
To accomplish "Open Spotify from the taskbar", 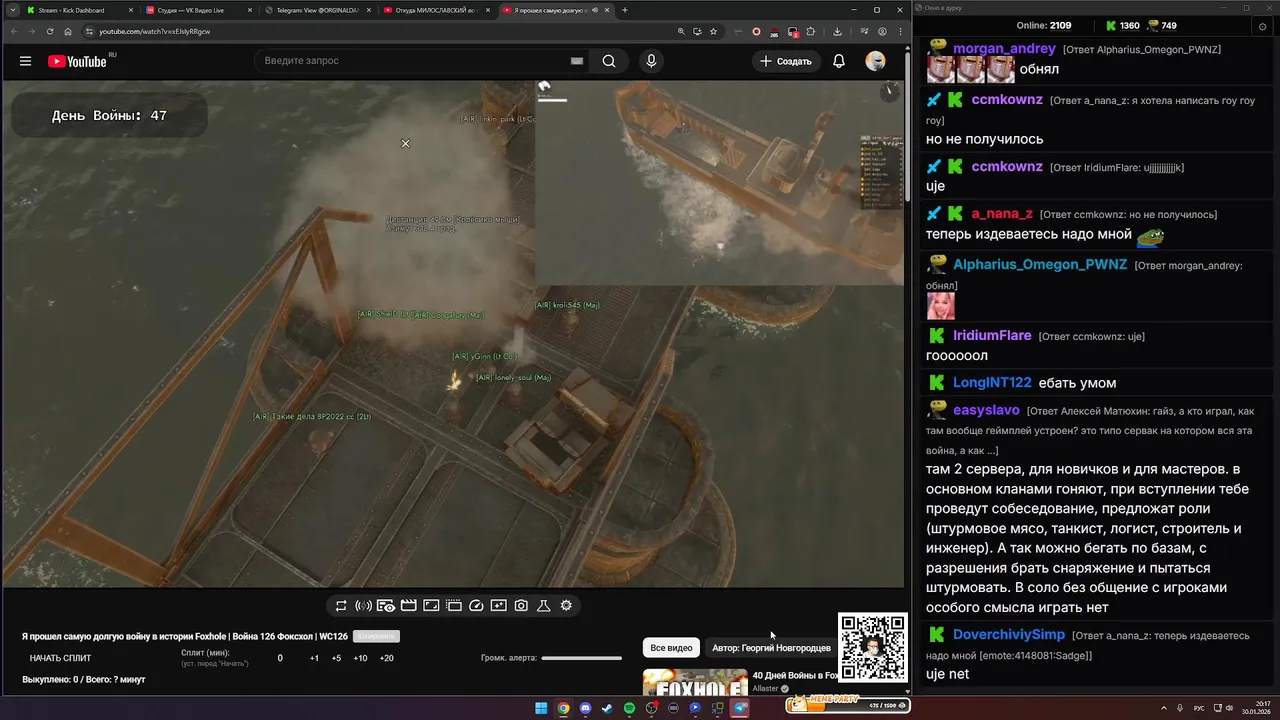I will [x=629, y=708].
